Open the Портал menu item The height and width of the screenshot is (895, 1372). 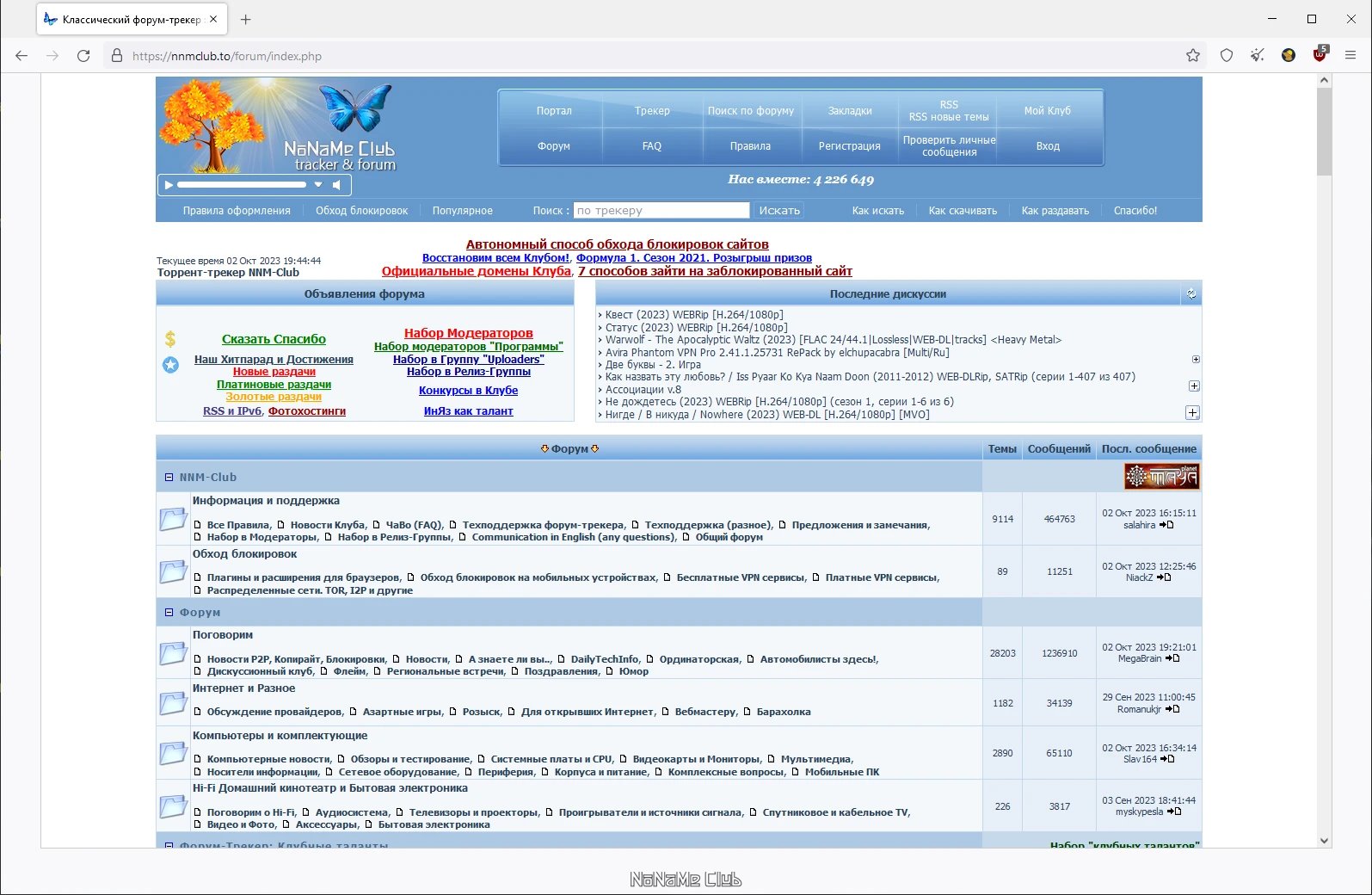pos(554,111)
